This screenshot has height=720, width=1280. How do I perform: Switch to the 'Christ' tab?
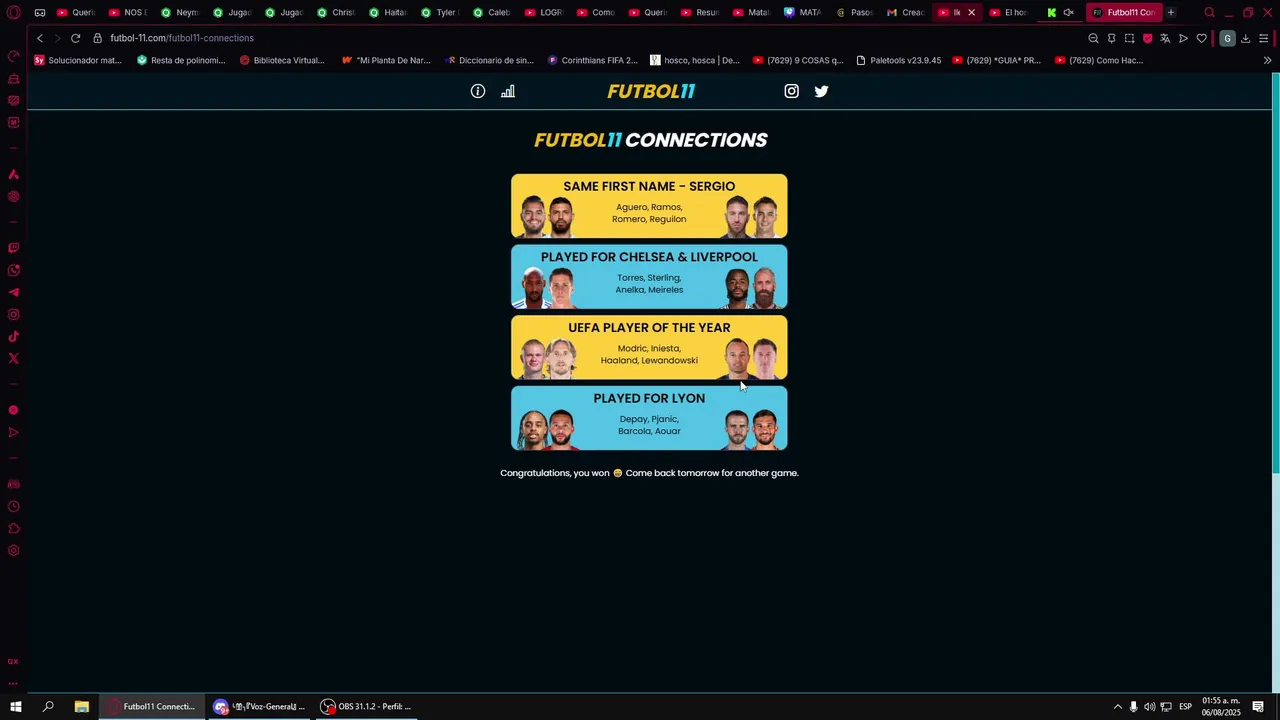pyautogui.click(x=335, y=13)
